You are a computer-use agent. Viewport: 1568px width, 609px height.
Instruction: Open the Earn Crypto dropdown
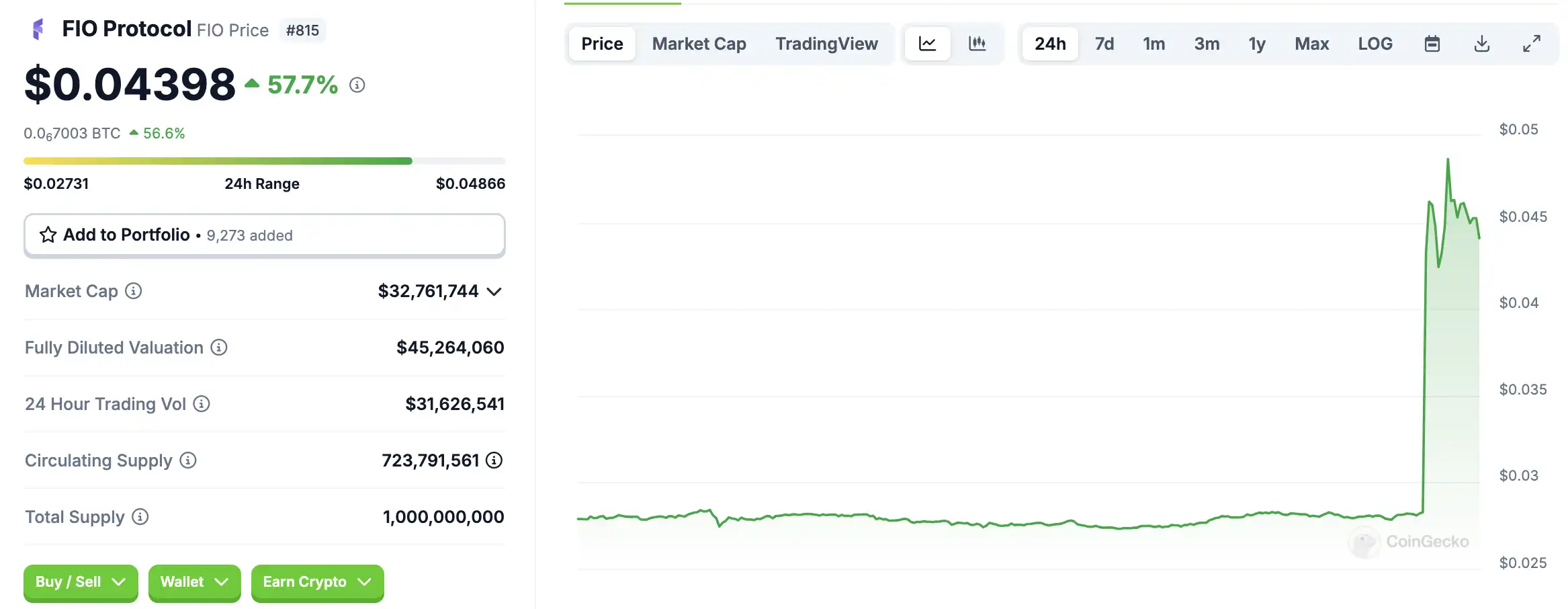pyautogui.click(x=317, y=582)
